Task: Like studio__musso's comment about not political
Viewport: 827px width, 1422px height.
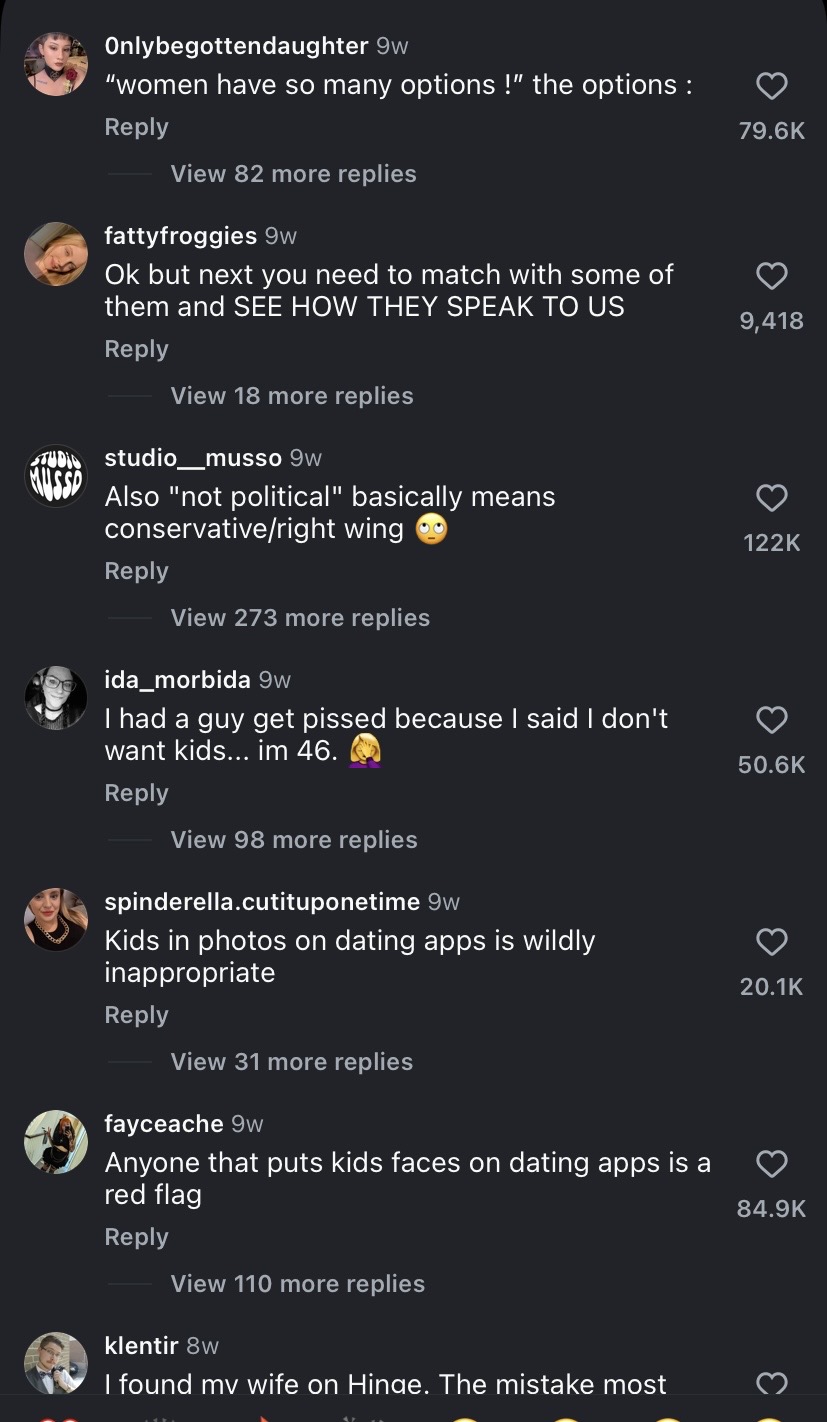Action: coord(771,498)
